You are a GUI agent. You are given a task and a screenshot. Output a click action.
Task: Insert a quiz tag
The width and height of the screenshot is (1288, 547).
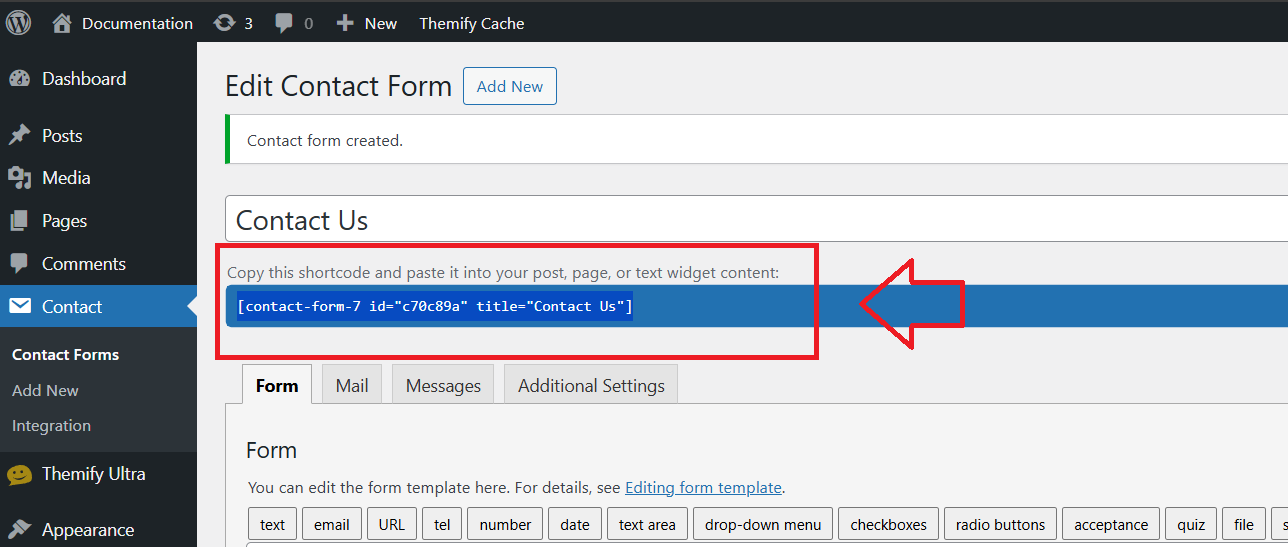(1191, 524)
